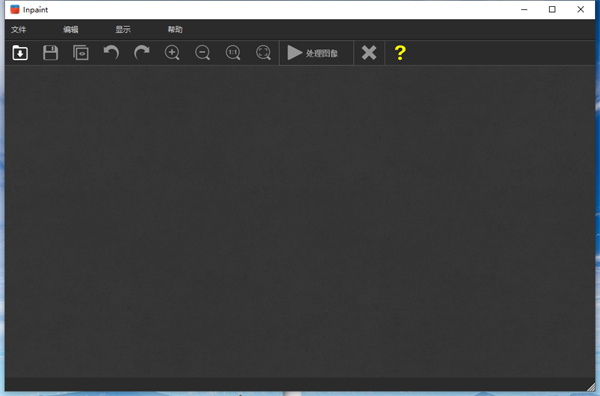Undo the last action
600x396 pixels.
[x=111, y=53]
